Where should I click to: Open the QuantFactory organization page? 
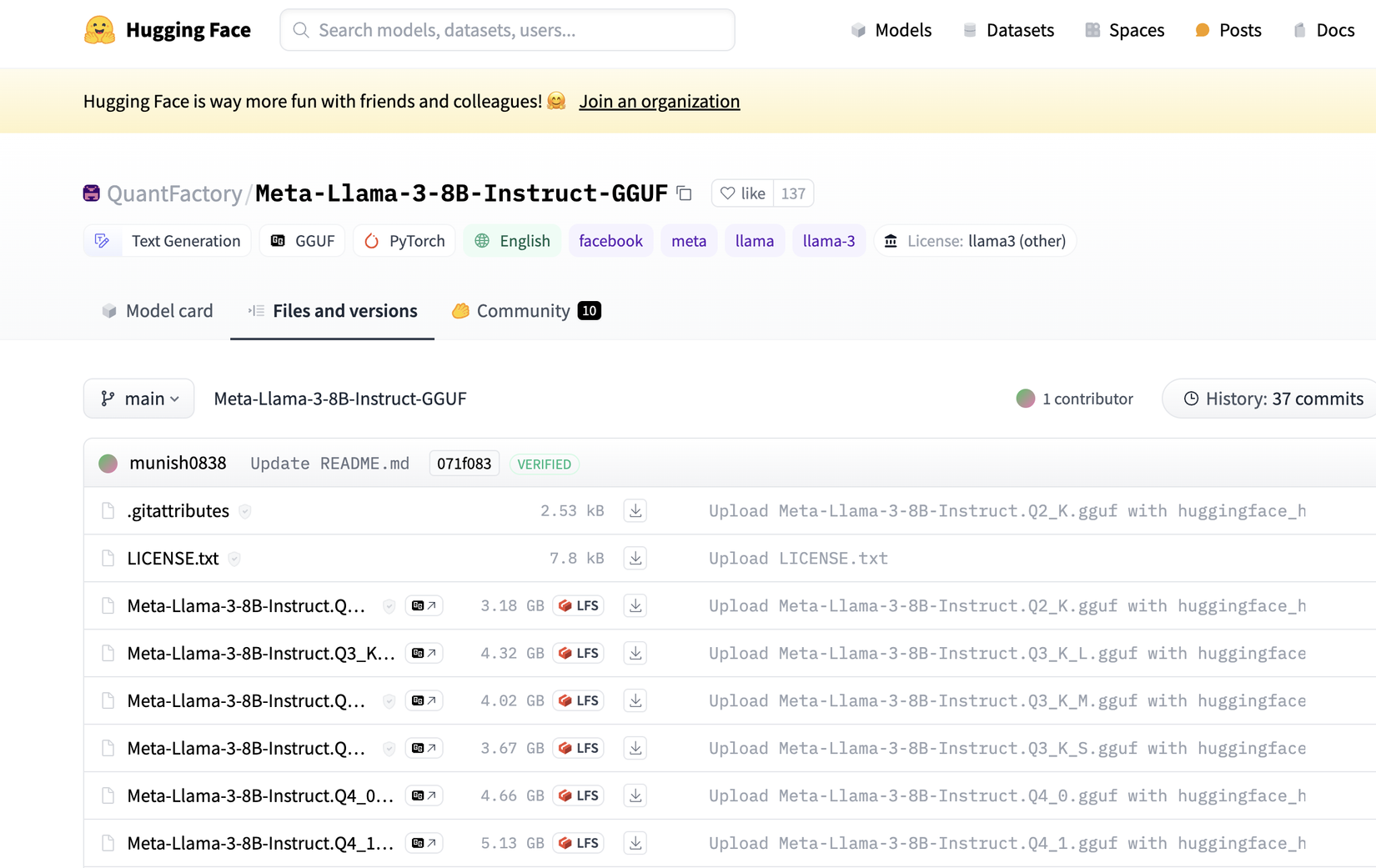point(174,193)
